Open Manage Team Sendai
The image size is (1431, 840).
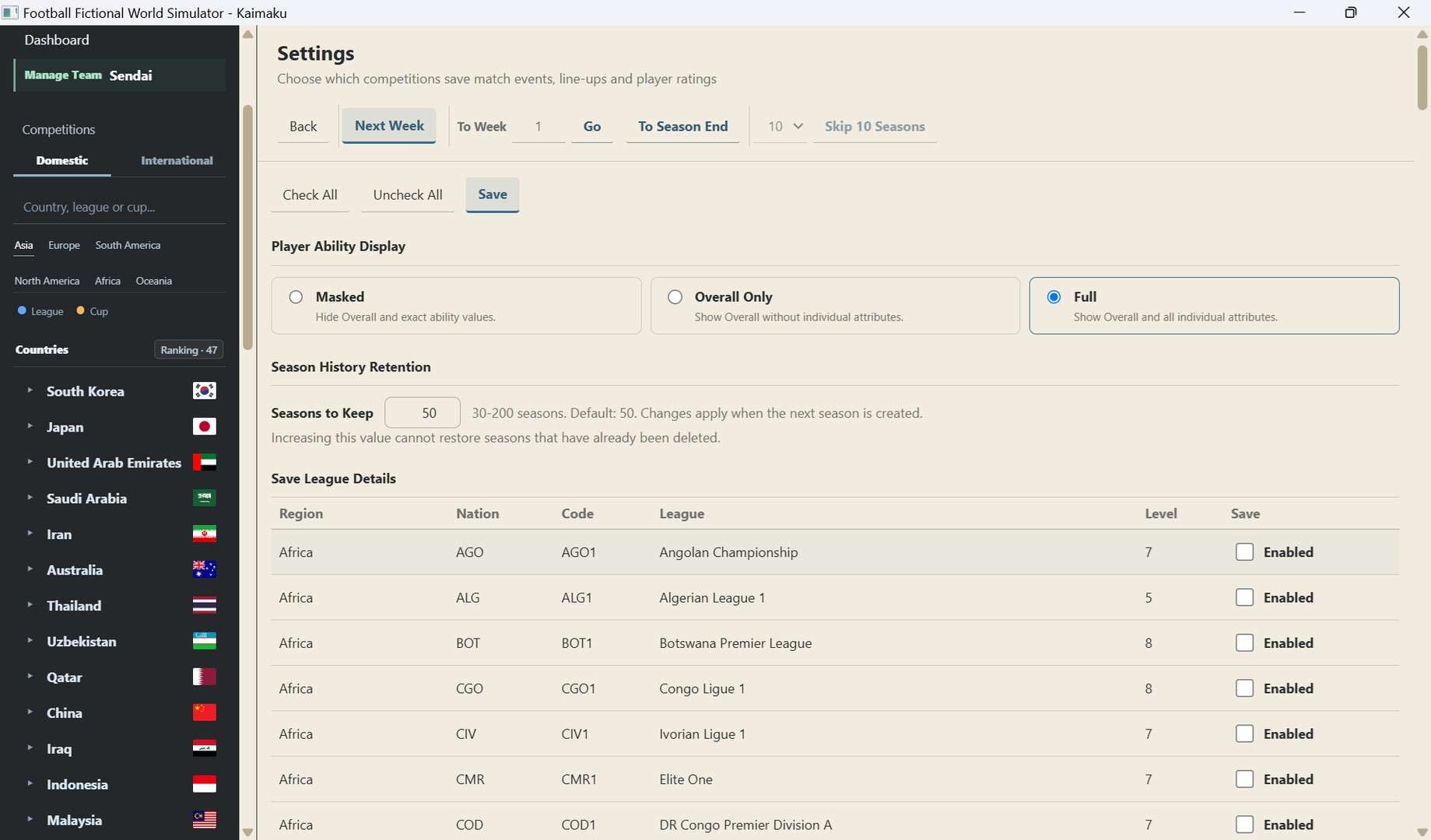pos(120,75)
